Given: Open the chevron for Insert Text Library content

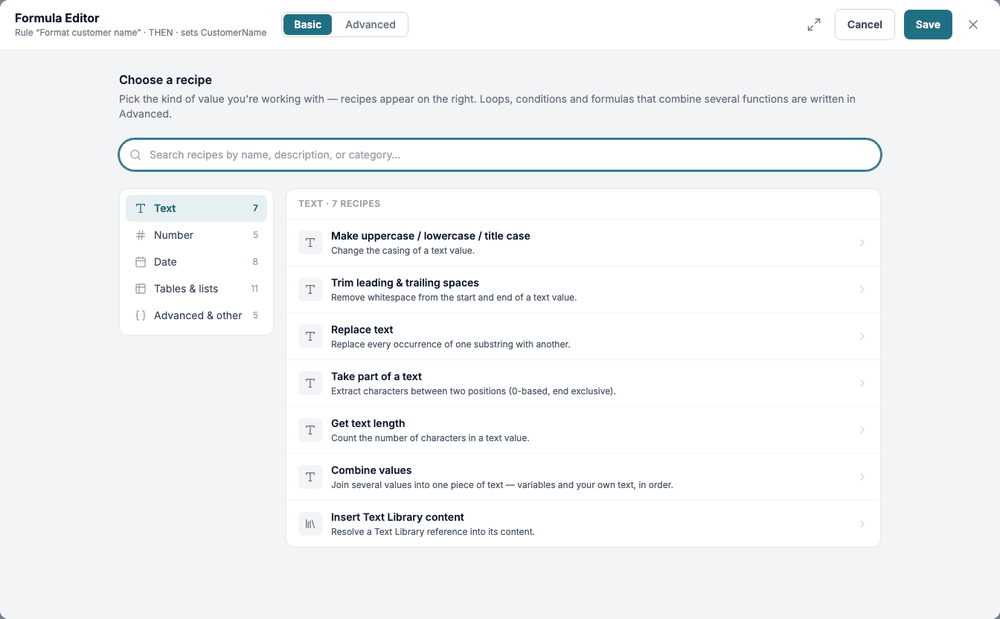Looking at the screenshot, I should tap(862, 524).
